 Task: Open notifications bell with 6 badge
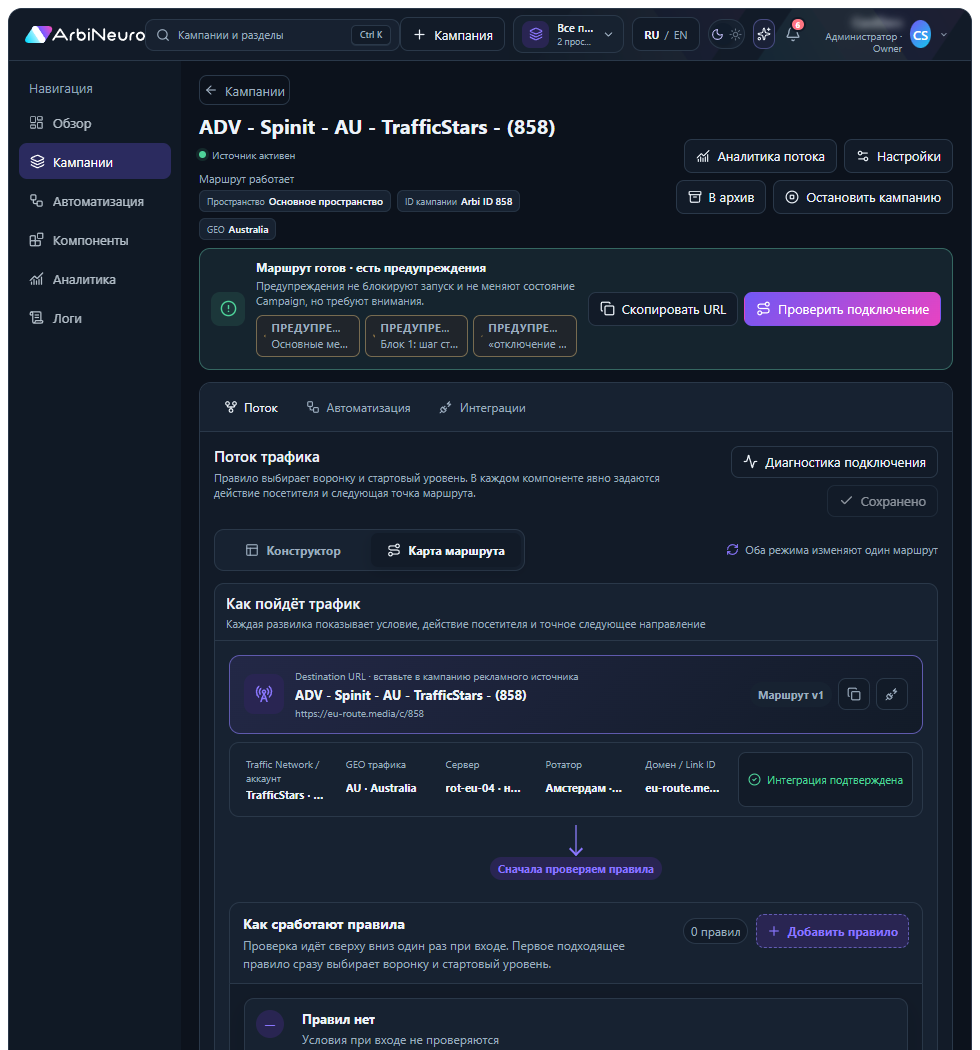793,33
